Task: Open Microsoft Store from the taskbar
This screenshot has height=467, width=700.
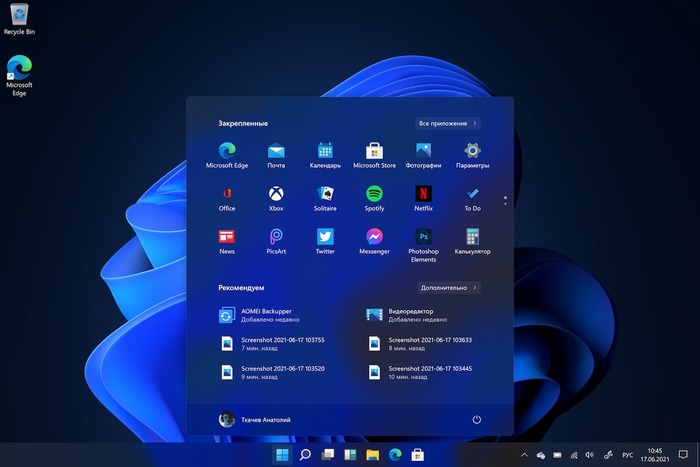Action: coord(417,455)
